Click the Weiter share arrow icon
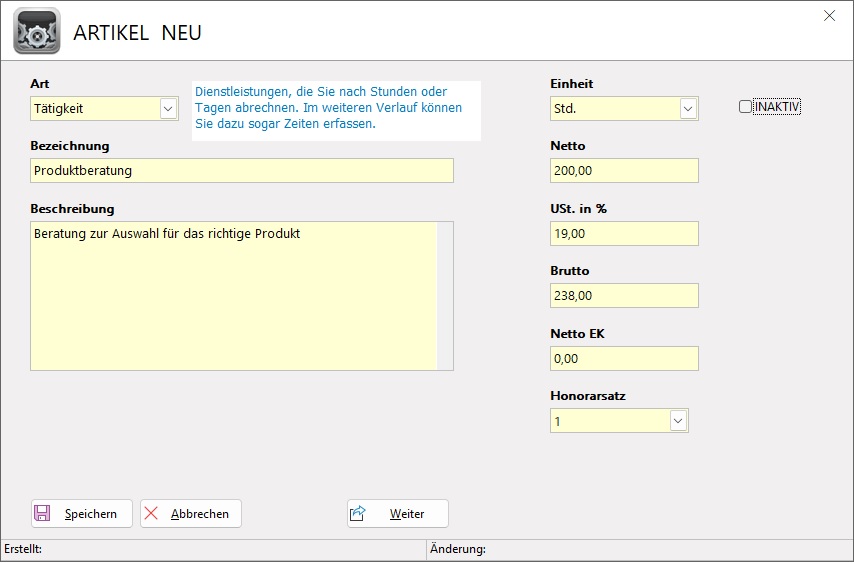 pyautogui.click(x=358, y=514)
